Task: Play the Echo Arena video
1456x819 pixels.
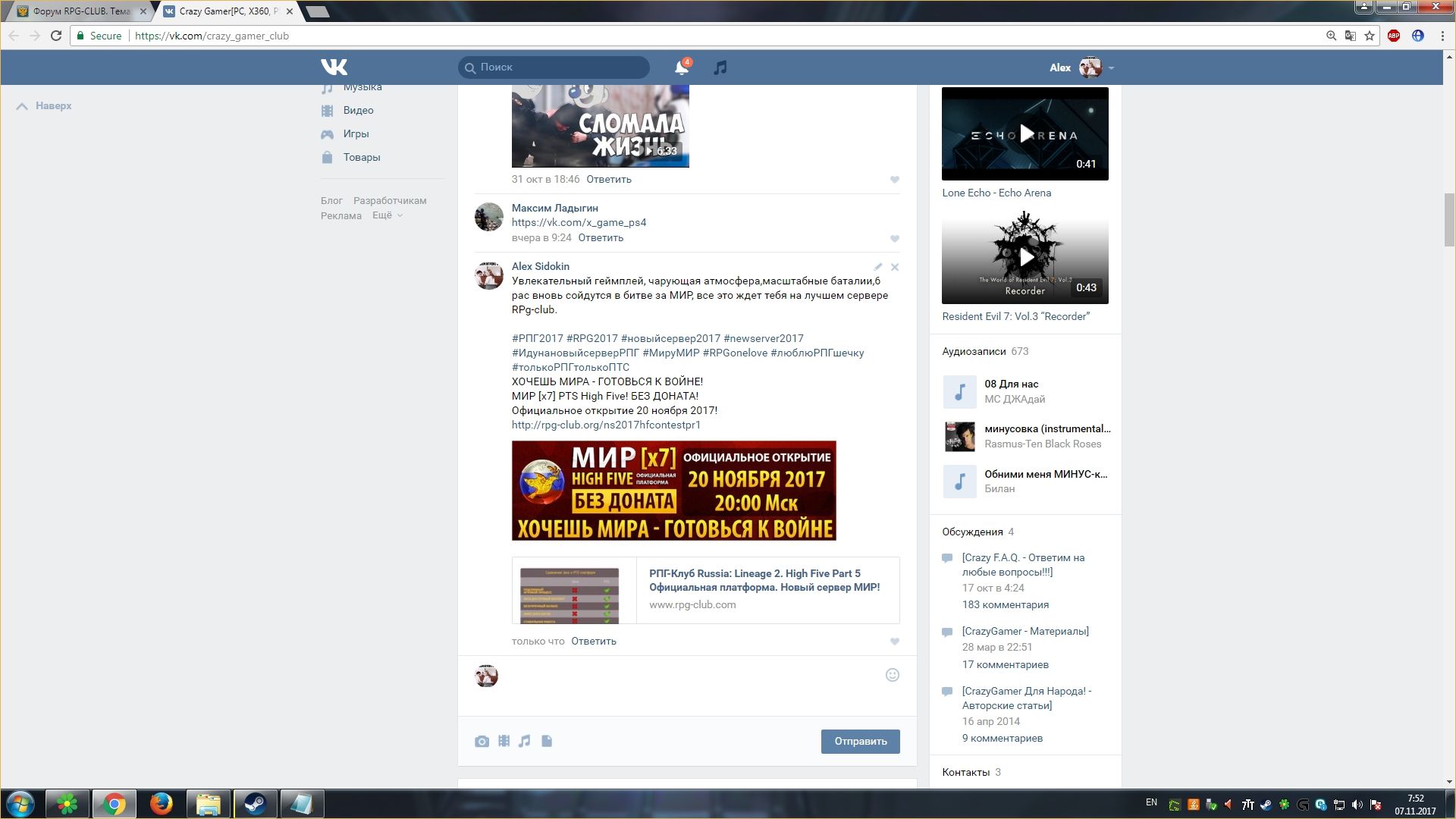Action: pyautogui.click(x=1025, y=134)
